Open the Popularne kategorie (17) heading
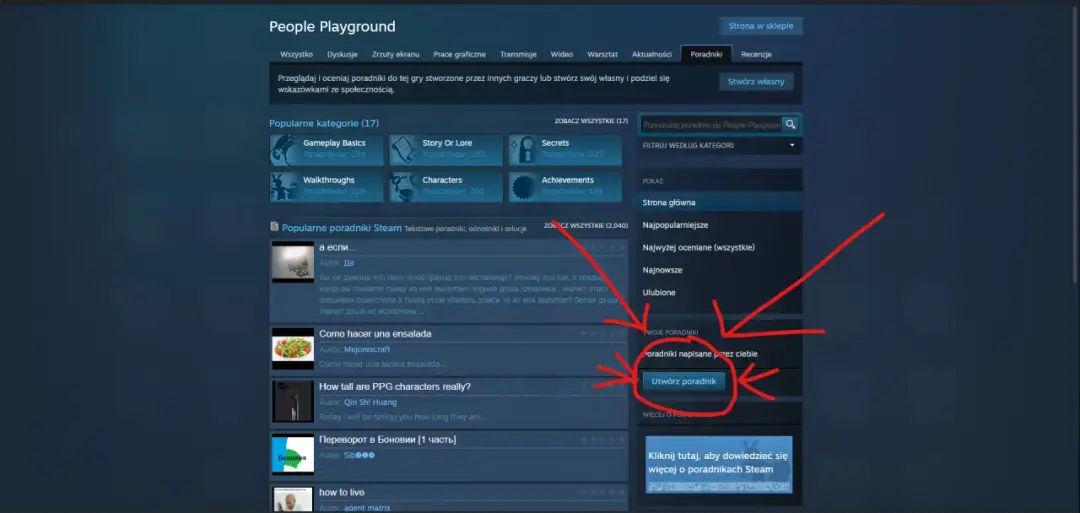The width and height of the screenshot is (1080, 513). (324, 123)
